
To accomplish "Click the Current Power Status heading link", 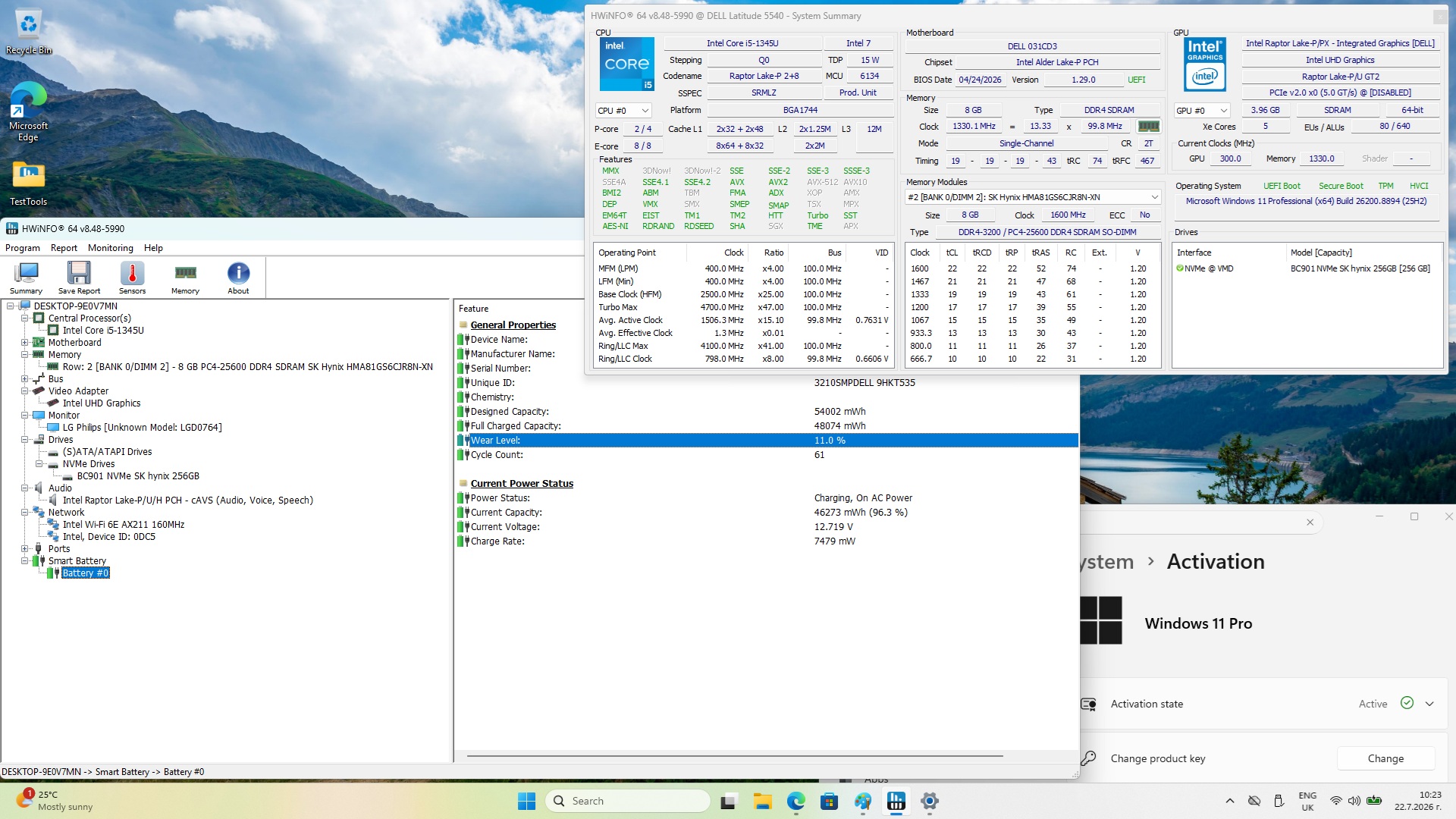I will pyautogui.click(x=522, y=484).
